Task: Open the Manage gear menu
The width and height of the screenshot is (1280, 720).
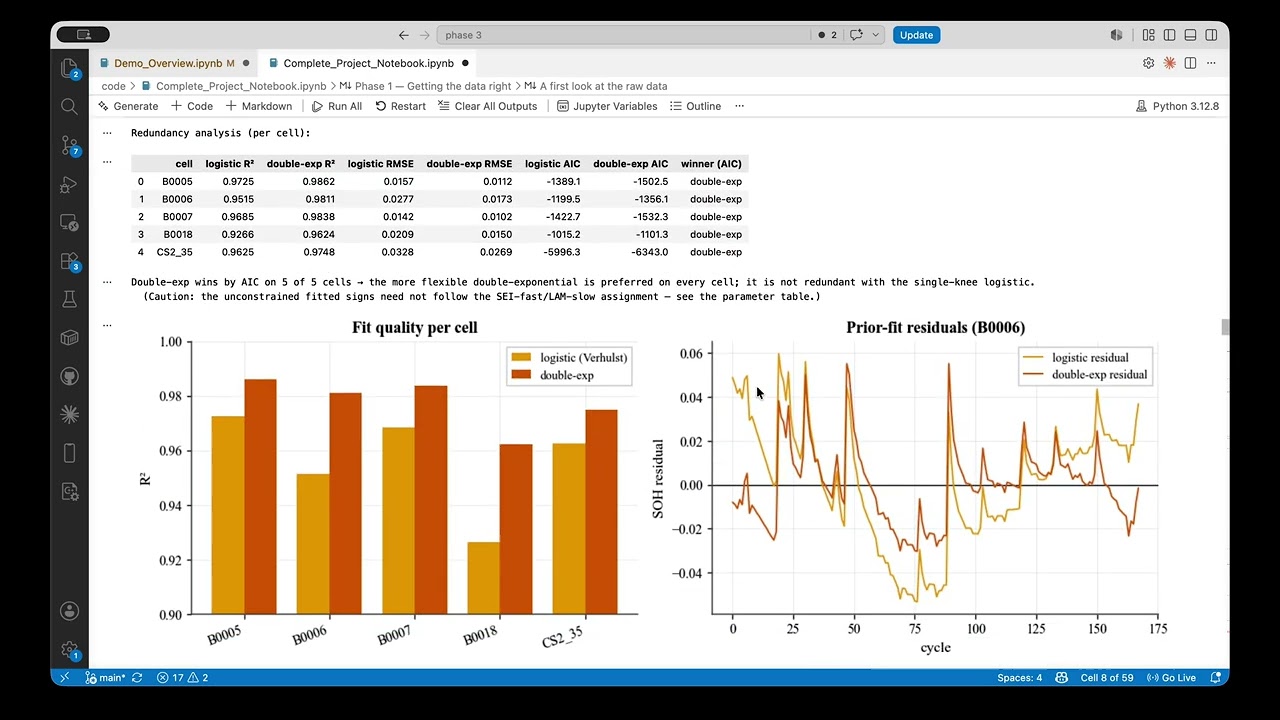Action: 69,649
